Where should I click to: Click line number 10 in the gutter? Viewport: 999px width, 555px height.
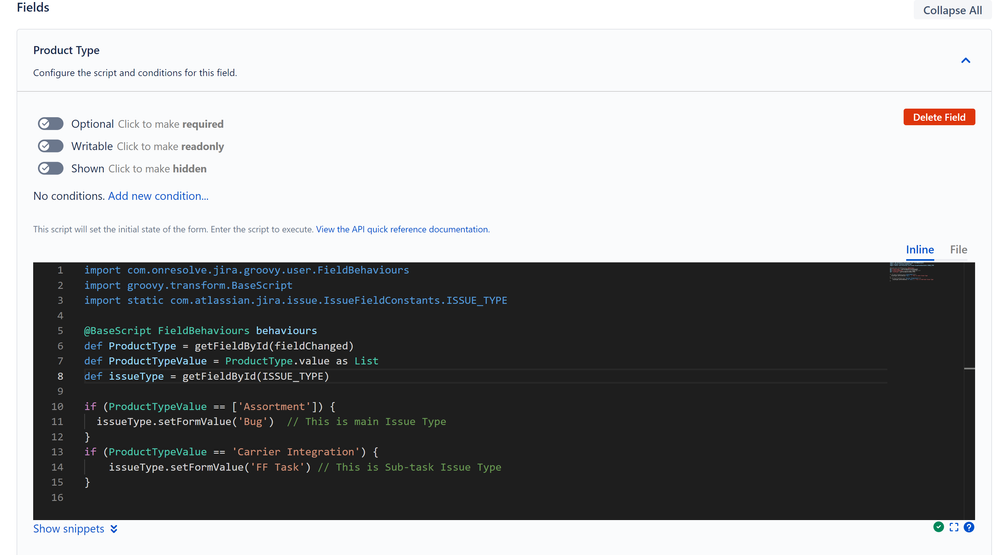tap(57, 407)
